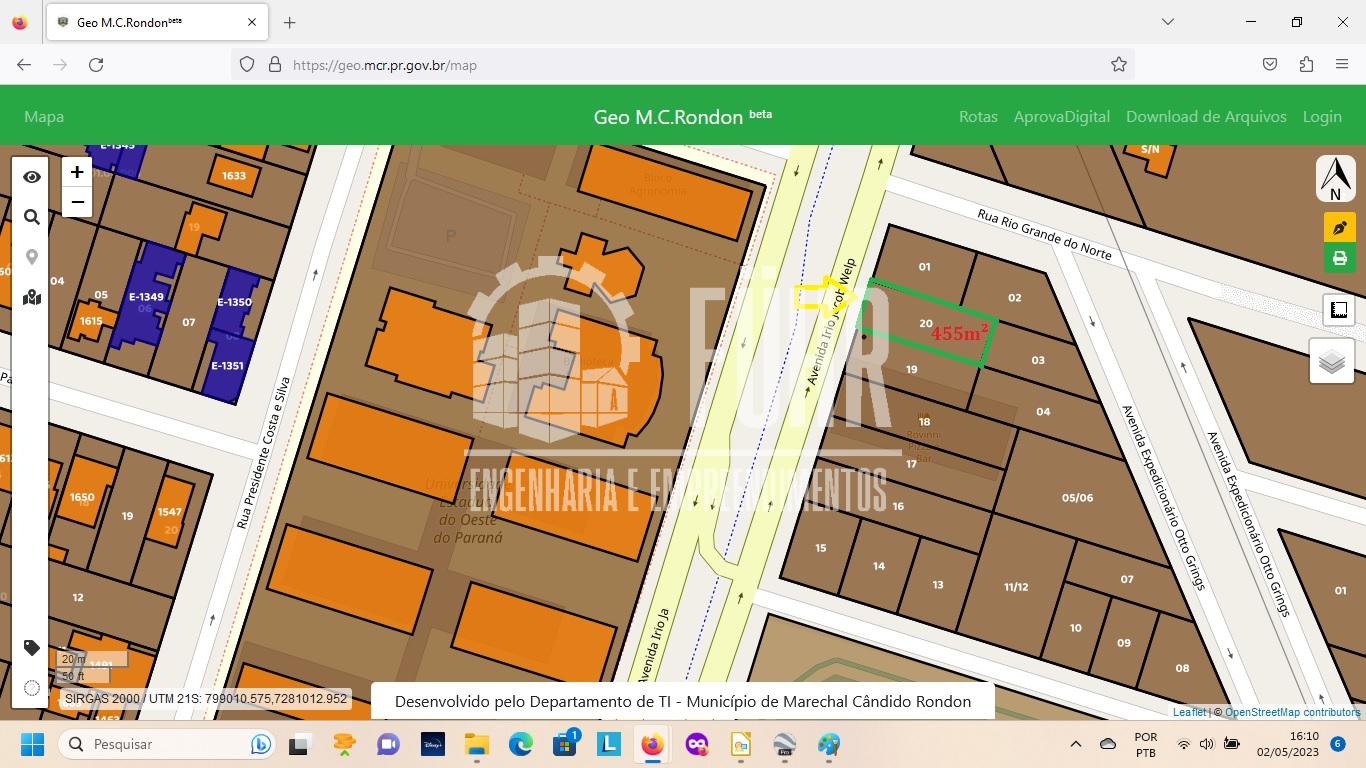Open AprovaDigital from the header

[x=1062, y=116]
